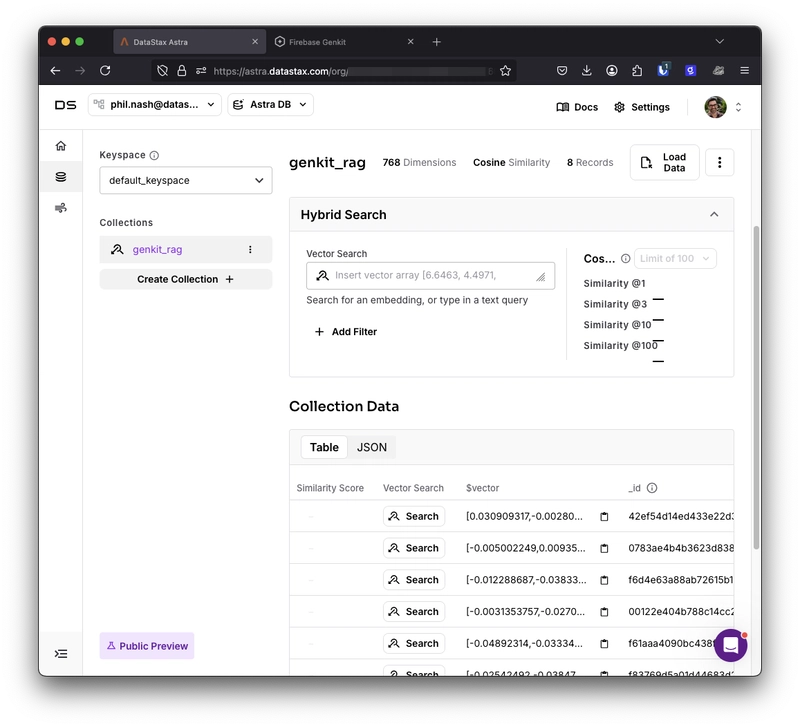Click the Keyspace info icon

point(154,155)
